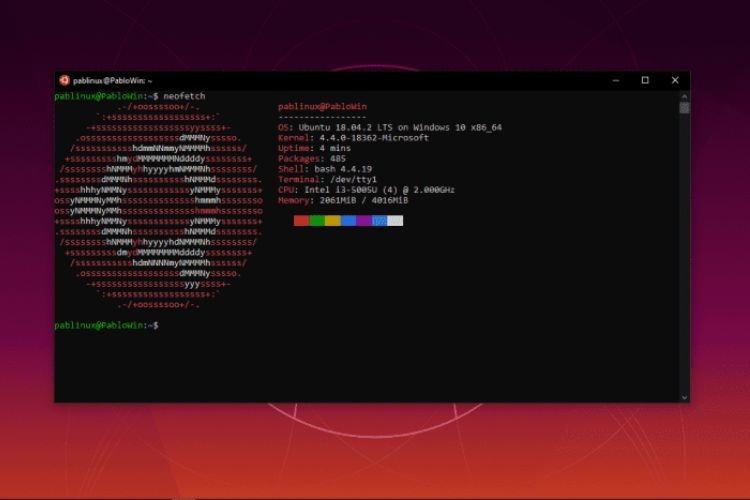The image size is (750, 500).
Task: Minimize the pablinux terminal window
Action: (x=616, y=80)
